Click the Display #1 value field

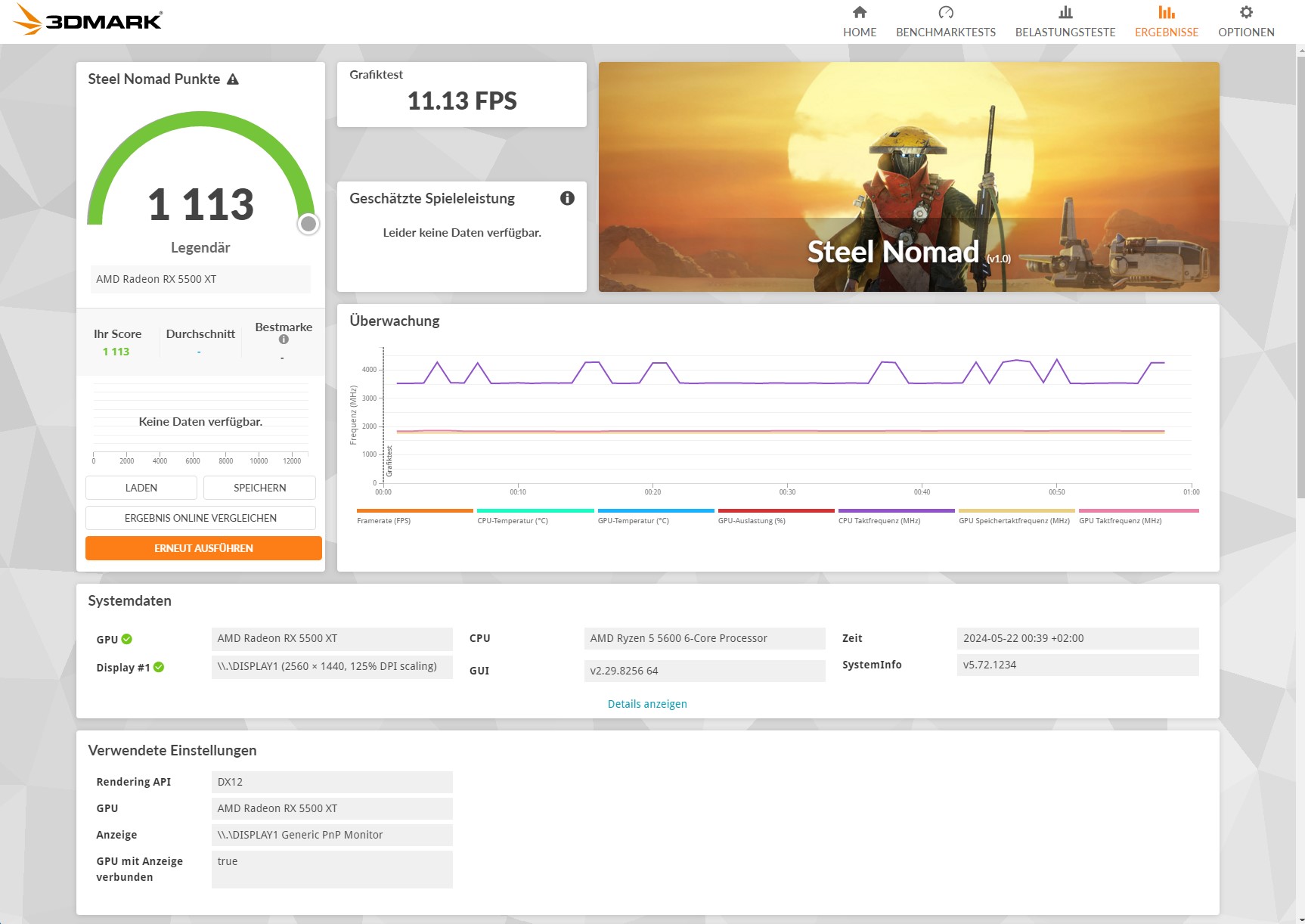pos(332,667)
